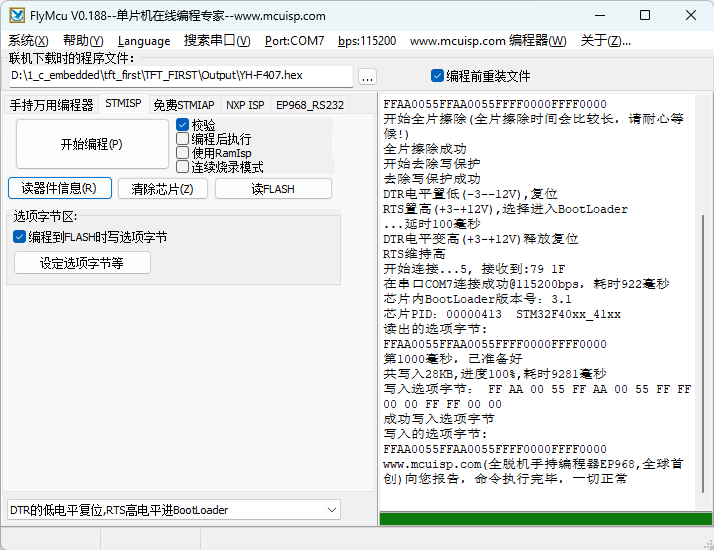Enable 使用RamIsp checkbox

(x=183, y=153)
